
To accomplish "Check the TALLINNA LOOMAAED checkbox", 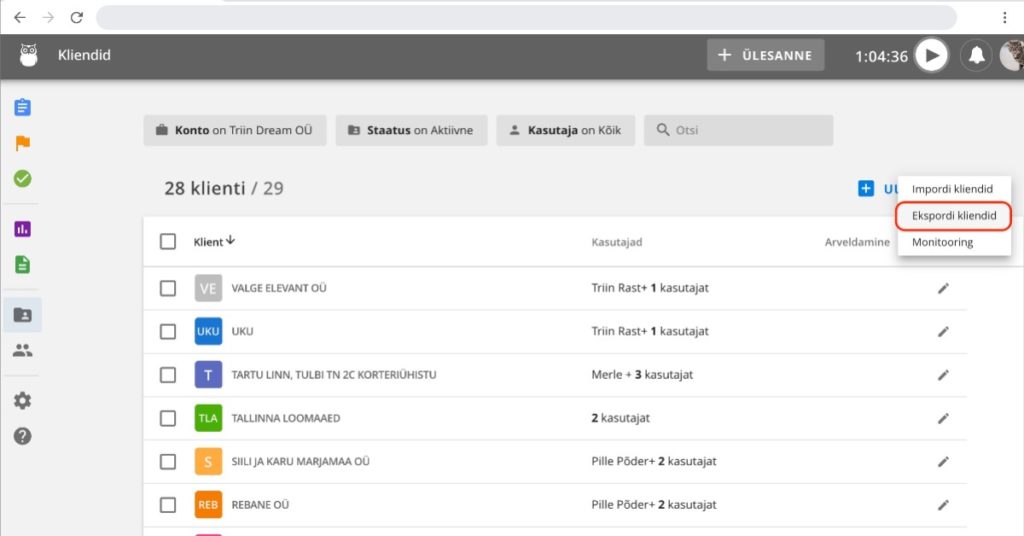I will (168, 418).
